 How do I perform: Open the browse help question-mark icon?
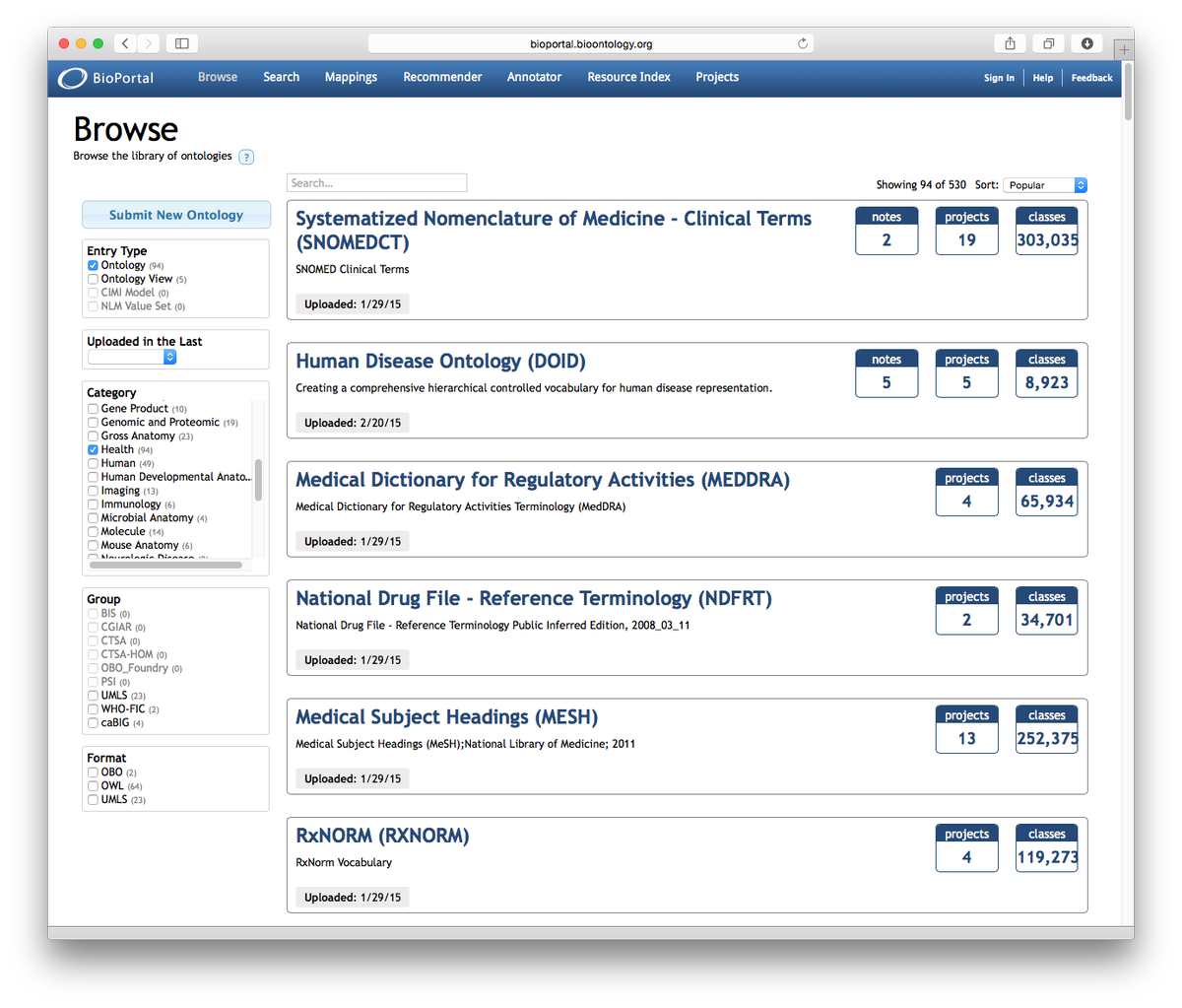pos(246,157)
